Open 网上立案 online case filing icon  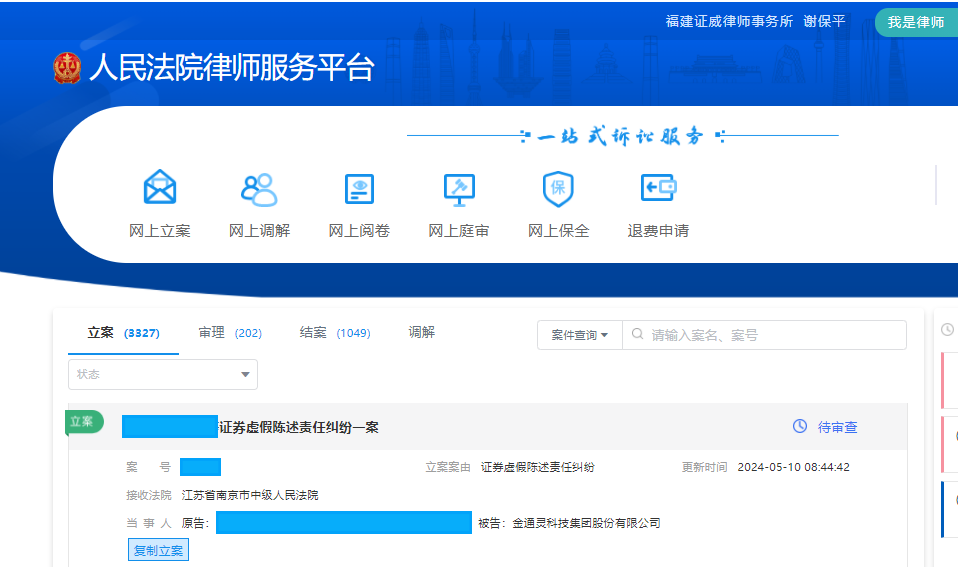tap(160, 187)
